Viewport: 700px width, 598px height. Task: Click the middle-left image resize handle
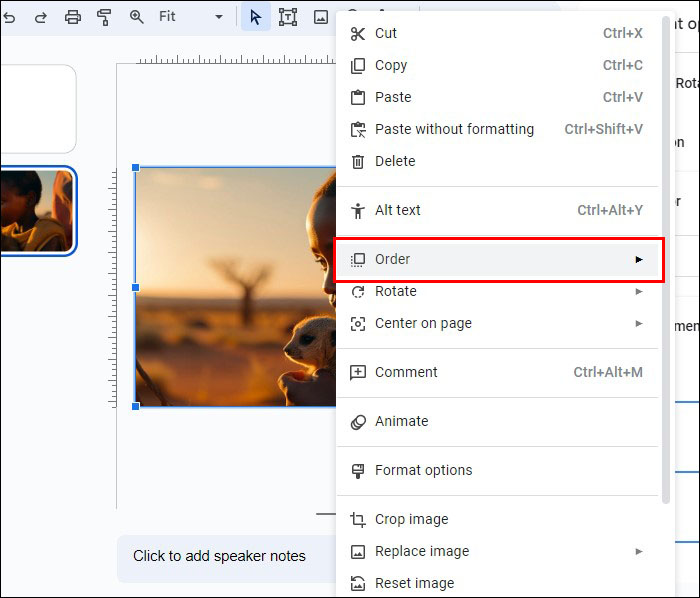pos(136,288)
